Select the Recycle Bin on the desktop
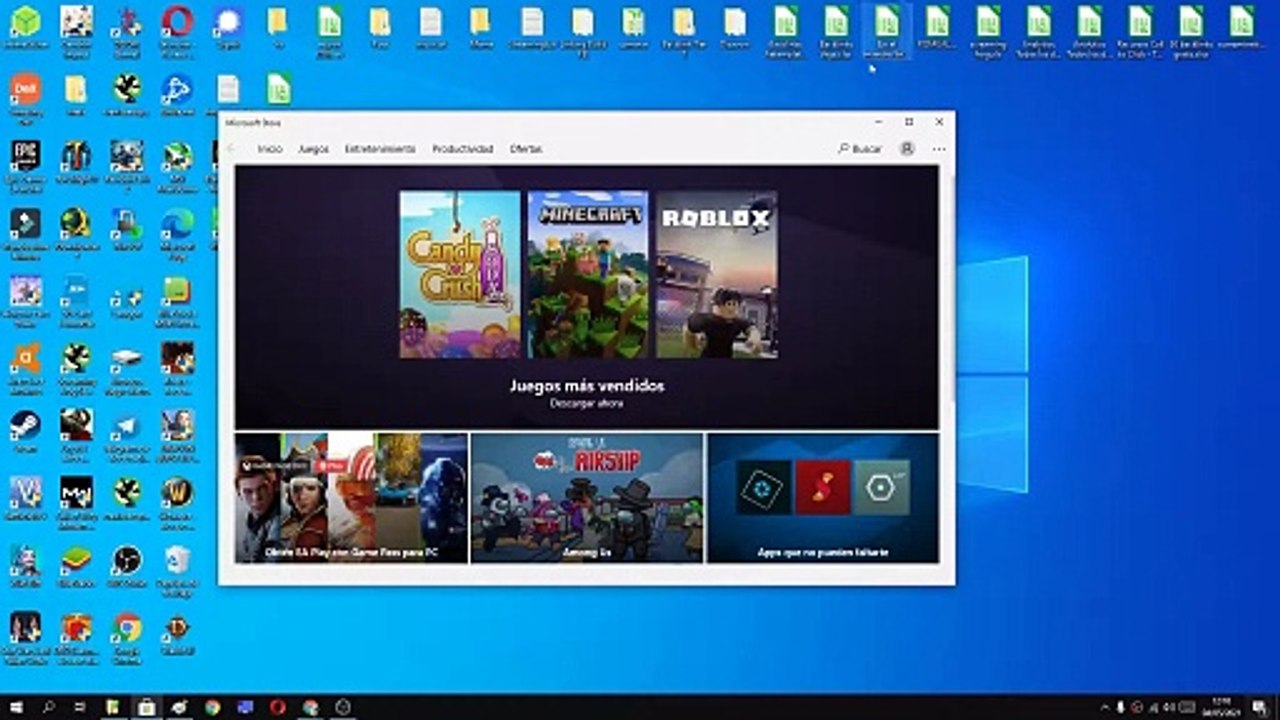Image resolution: width=1280 pixels, height=720 pixels. [x=177, y=569]
